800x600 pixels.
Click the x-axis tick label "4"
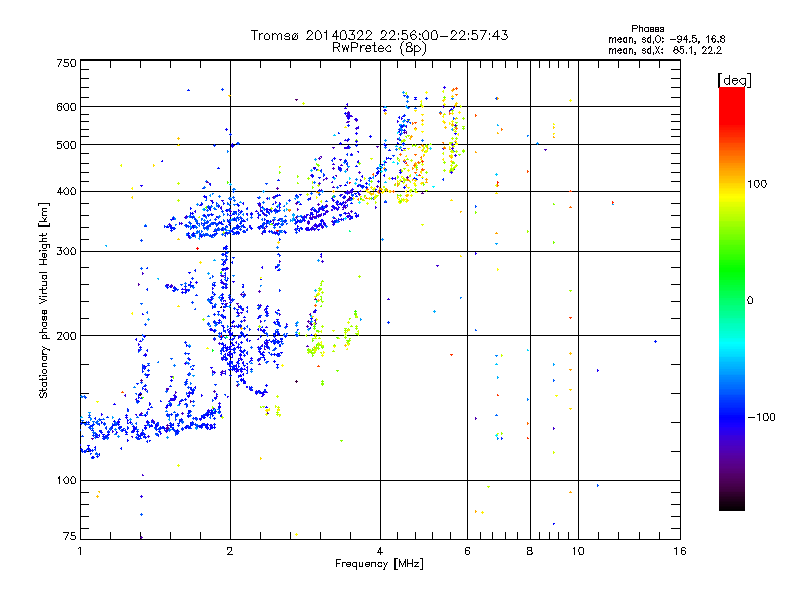[380, 551]
